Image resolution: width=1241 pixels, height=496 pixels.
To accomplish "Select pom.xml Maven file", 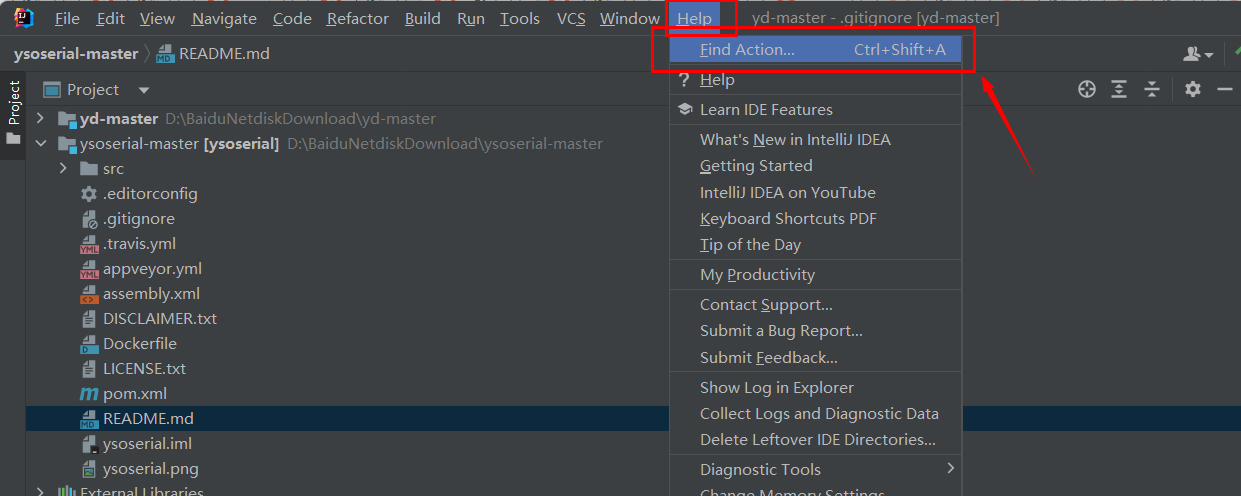I will tap(135, 394).
